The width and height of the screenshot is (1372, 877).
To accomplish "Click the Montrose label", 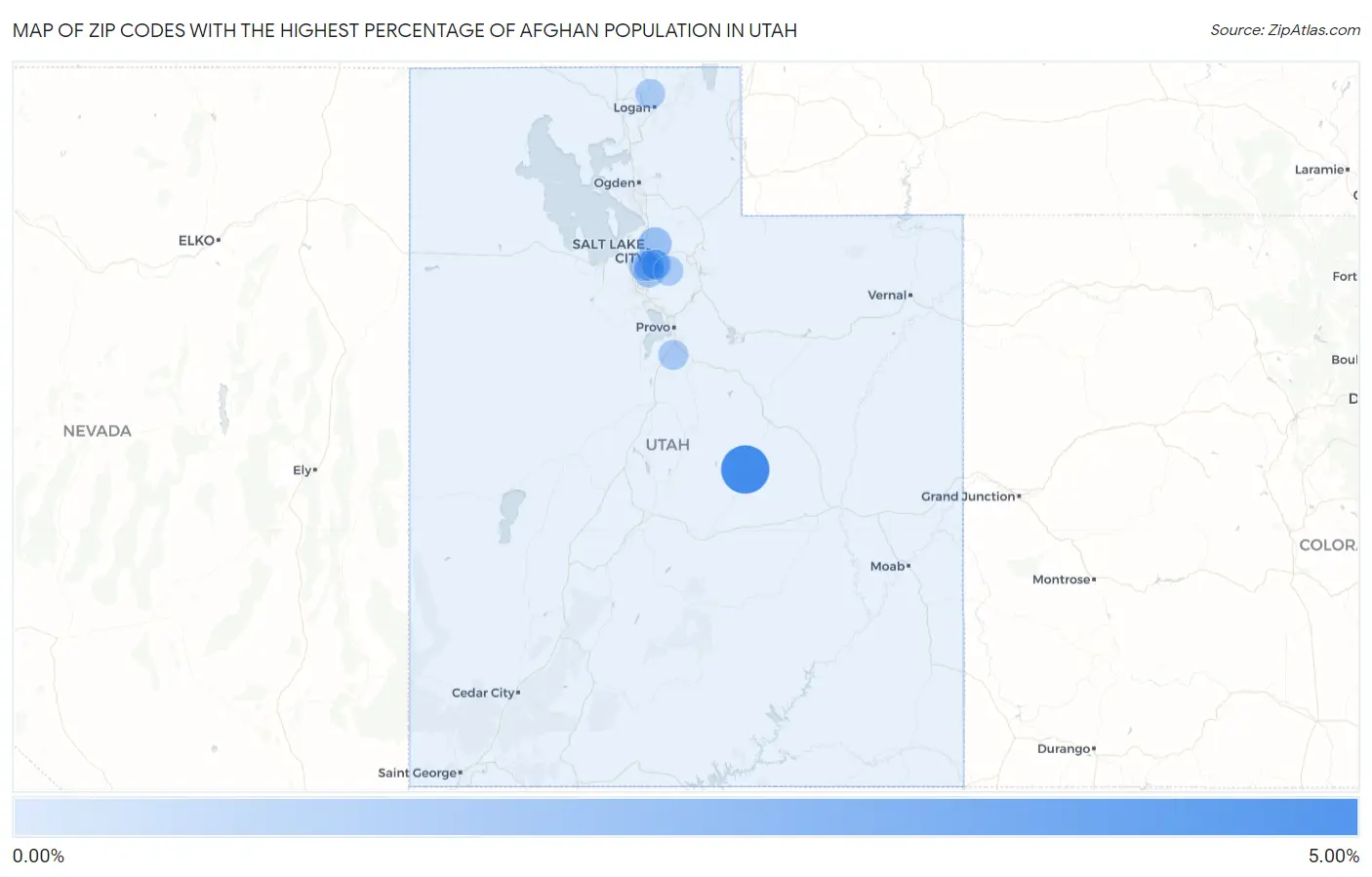I will [x=1064, y=579].
